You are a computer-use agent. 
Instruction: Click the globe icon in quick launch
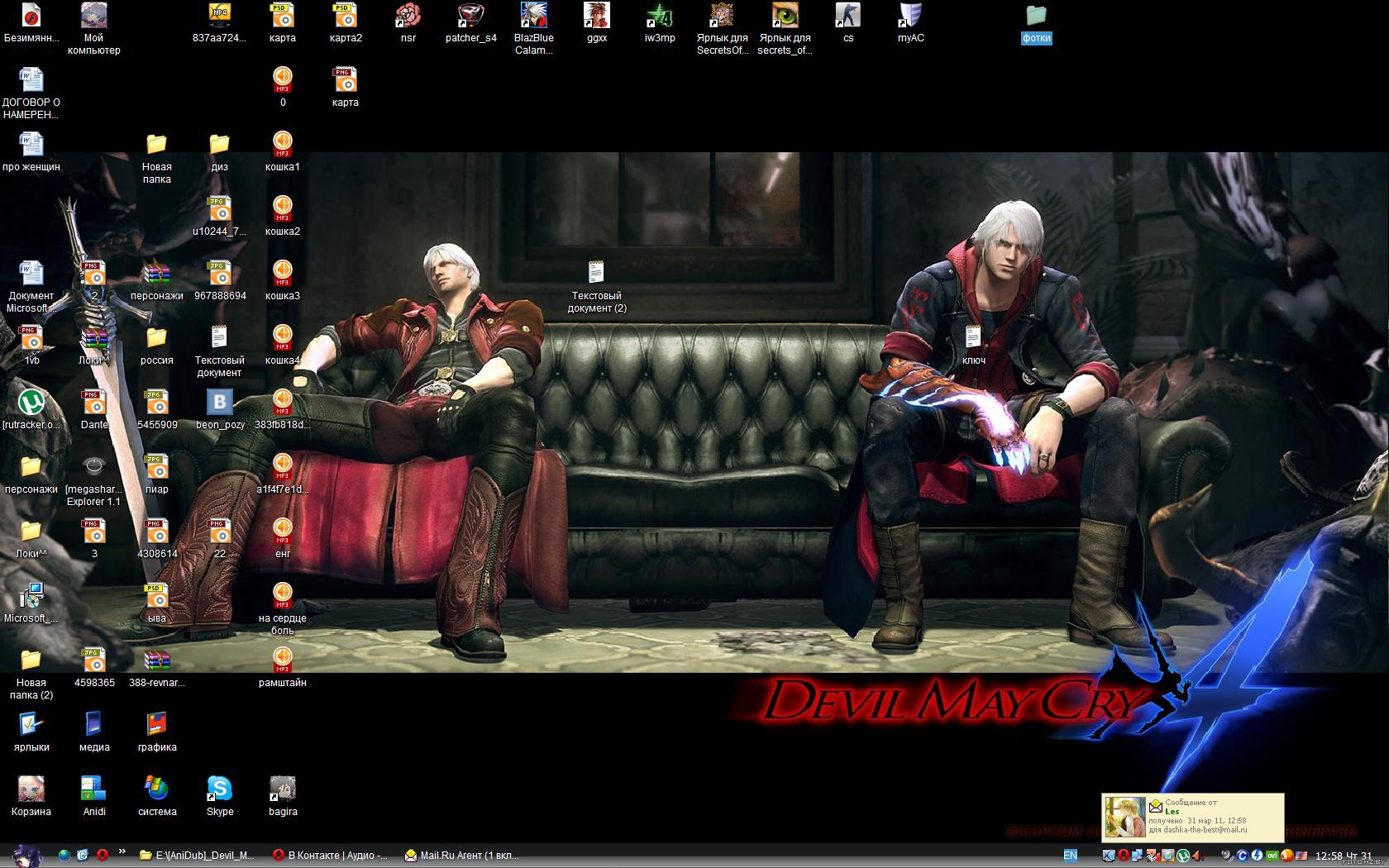click(64, 856)
